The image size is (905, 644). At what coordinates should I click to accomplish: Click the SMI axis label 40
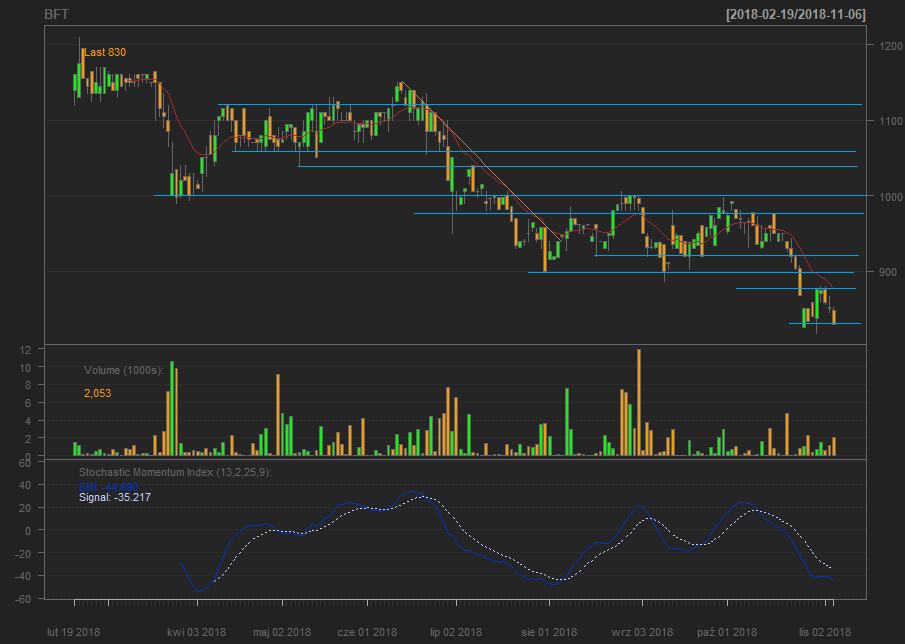[x=25, y=485]
